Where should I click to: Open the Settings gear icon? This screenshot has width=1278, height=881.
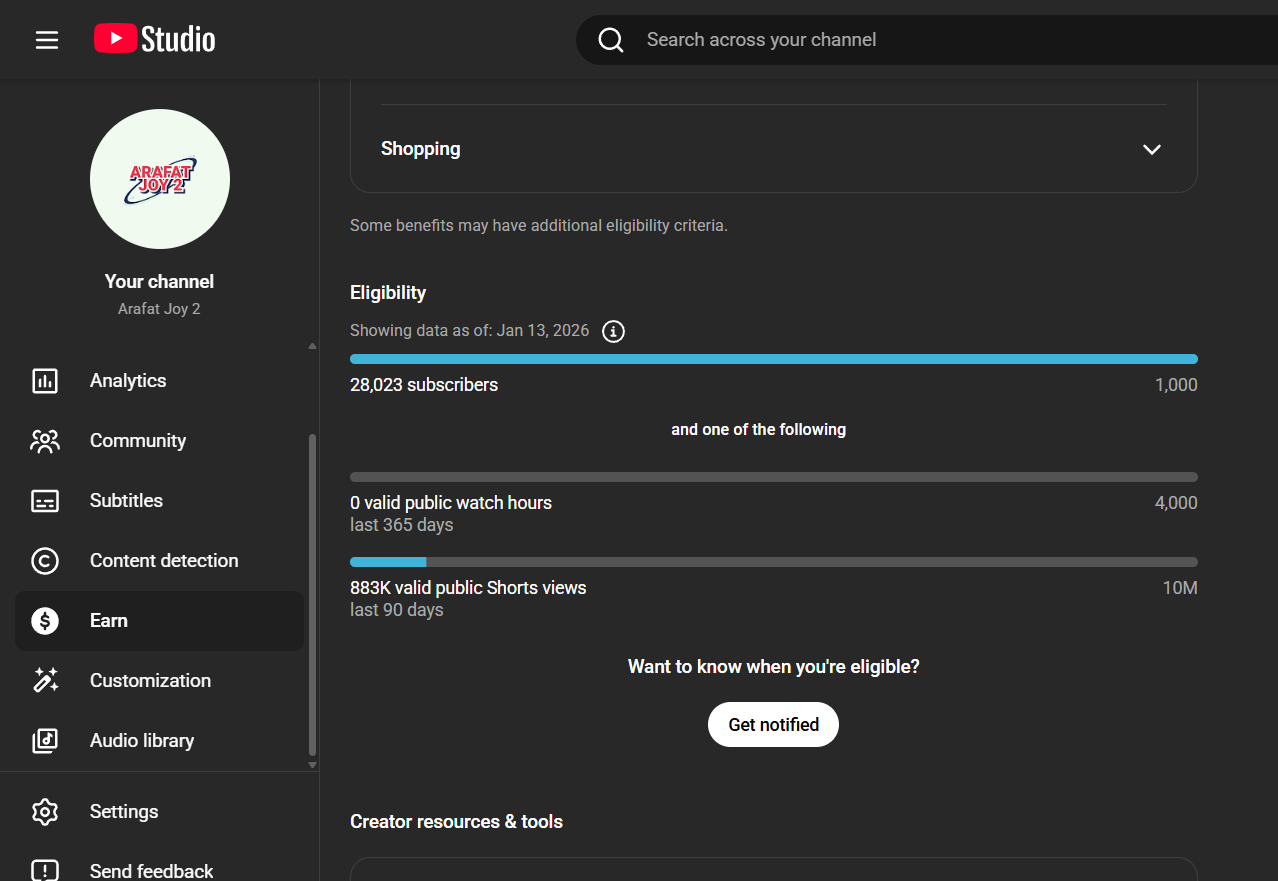coord(45,812)
